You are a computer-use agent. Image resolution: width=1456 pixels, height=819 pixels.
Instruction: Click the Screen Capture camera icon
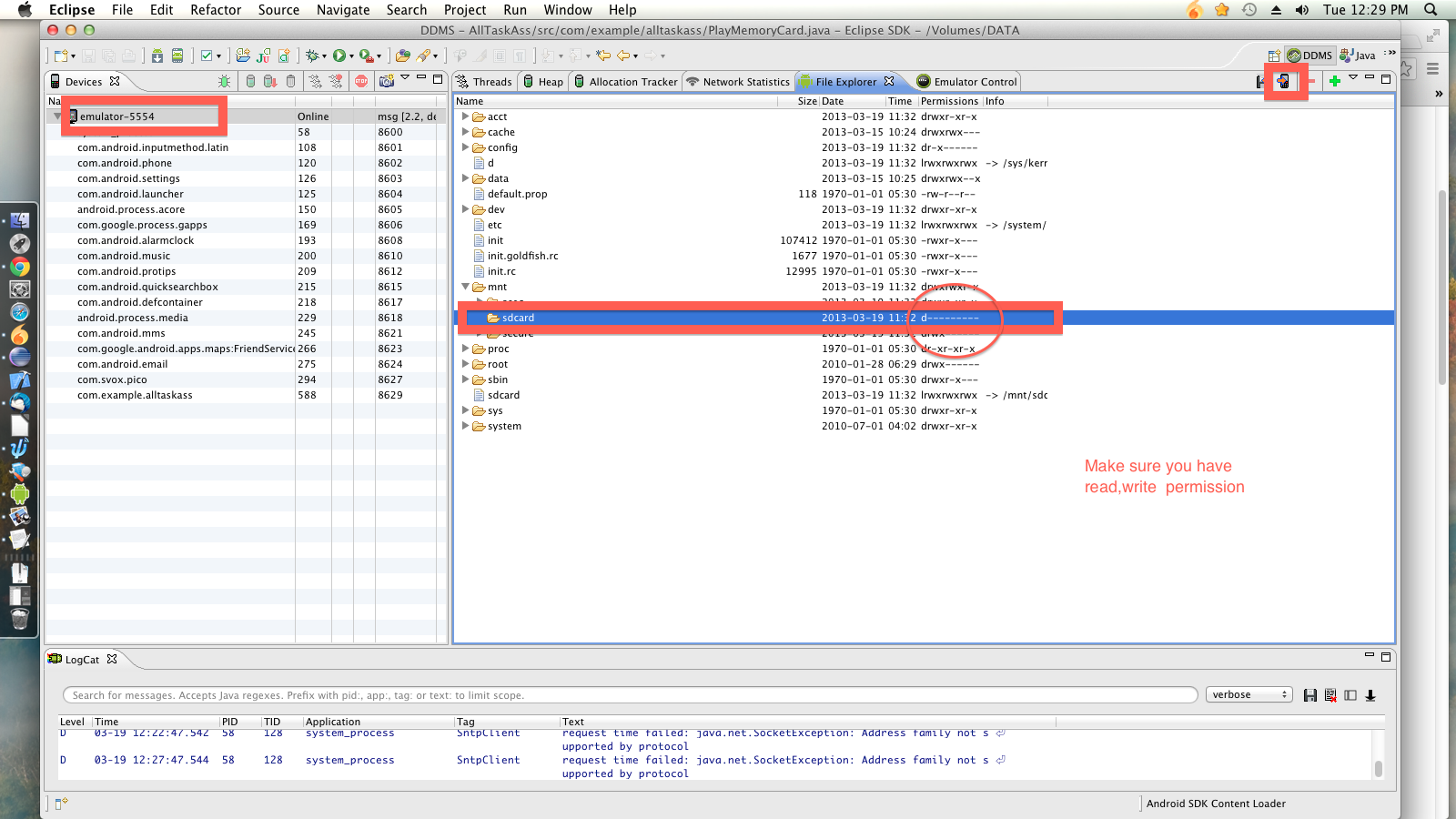(387, 81)
